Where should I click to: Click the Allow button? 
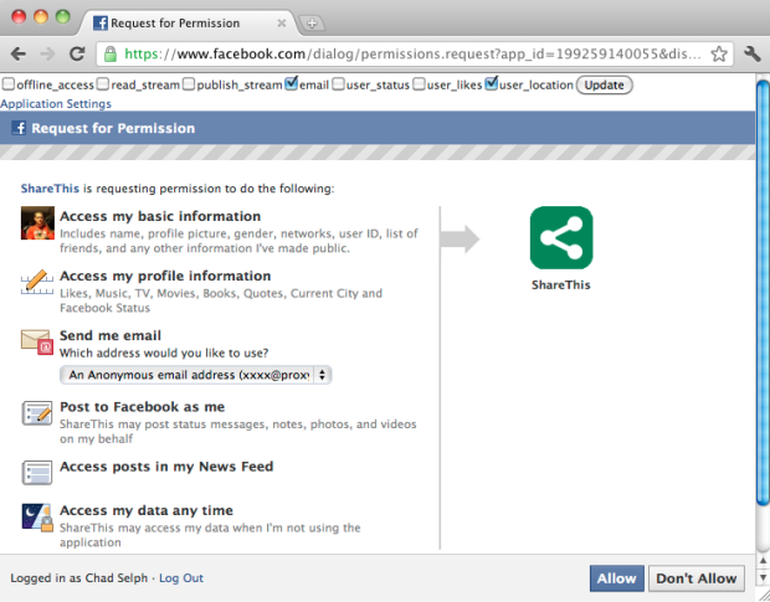(617, 578)
